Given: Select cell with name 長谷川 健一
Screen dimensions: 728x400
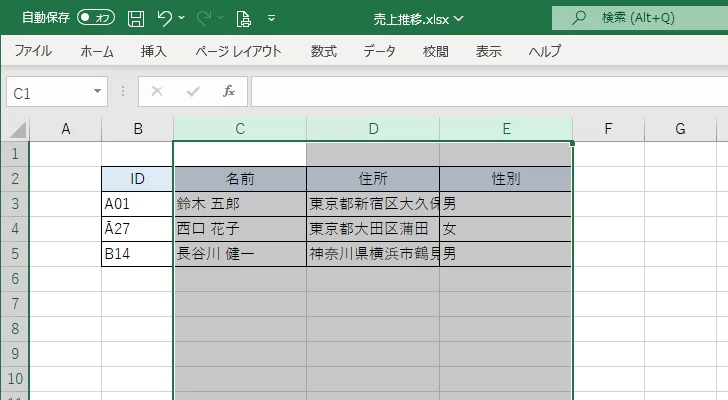Looking at the screenshot, I should [240, 254].
